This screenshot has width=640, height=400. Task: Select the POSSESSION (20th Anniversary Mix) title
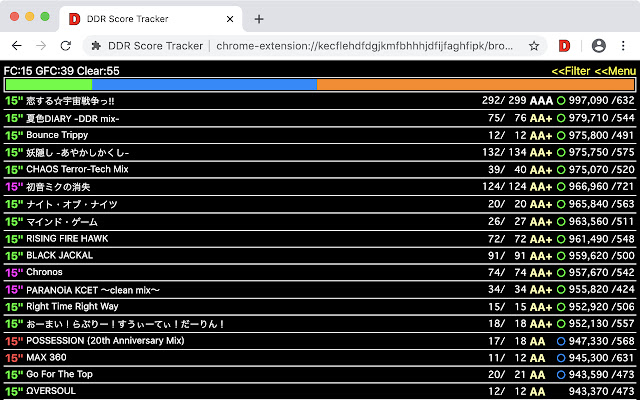coord(105,341)
